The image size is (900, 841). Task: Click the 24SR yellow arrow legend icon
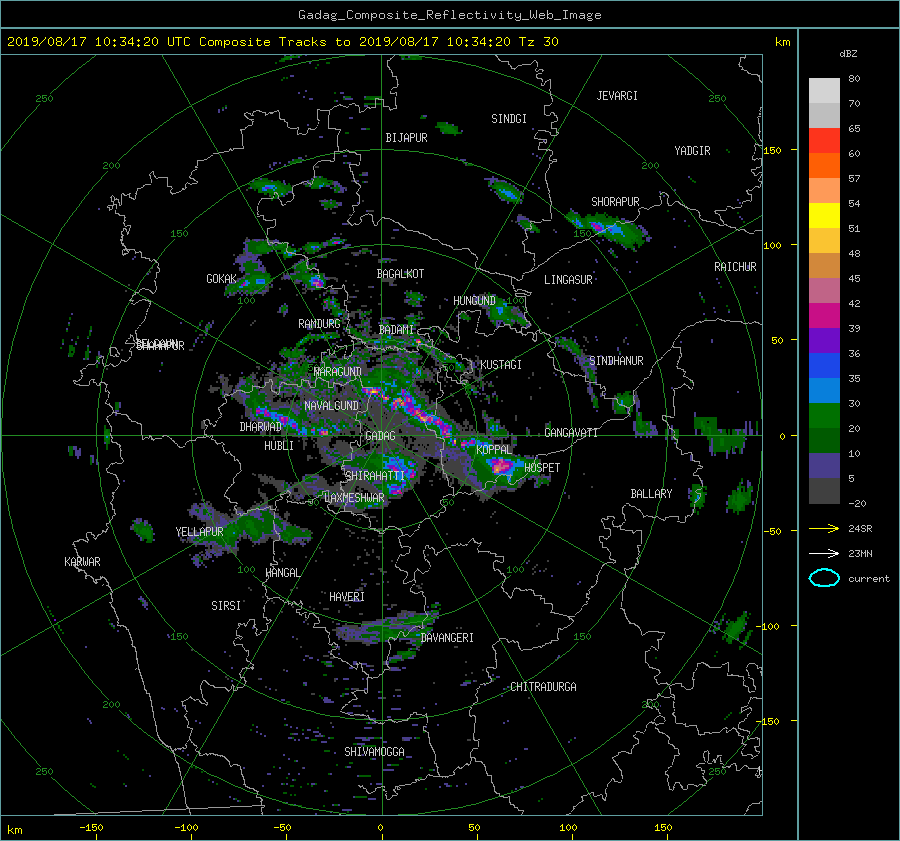coord(824,529)
